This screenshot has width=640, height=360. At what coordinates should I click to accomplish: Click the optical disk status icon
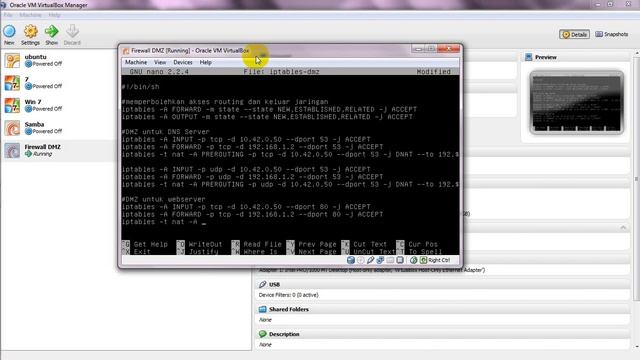[361, 260]
